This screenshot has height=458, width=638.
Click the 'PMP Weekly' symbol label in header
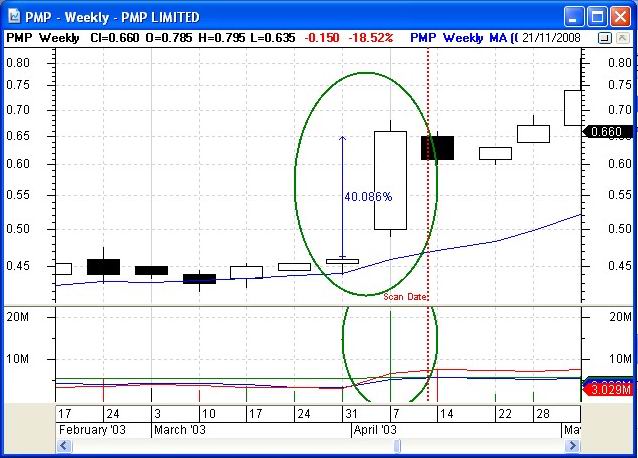click(43, 38)
